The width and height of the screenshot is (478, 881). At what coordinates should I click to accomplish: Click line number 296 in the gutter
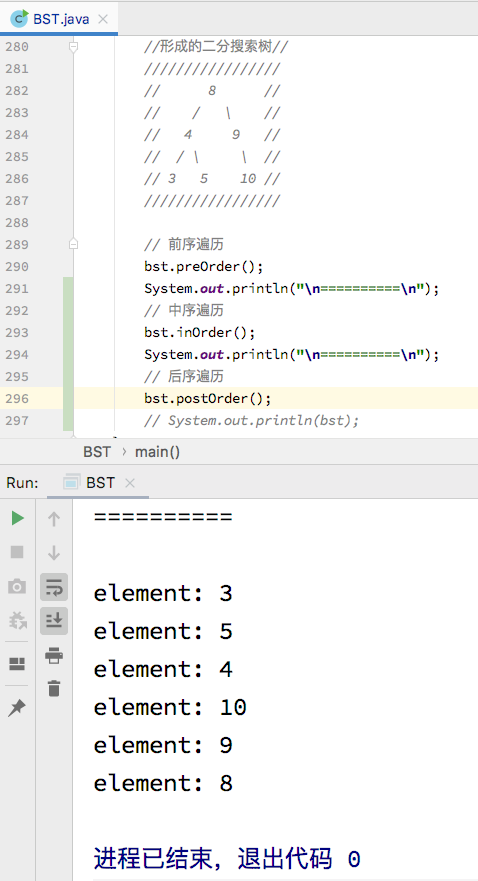pyautogui.click(x=17, y=398)
